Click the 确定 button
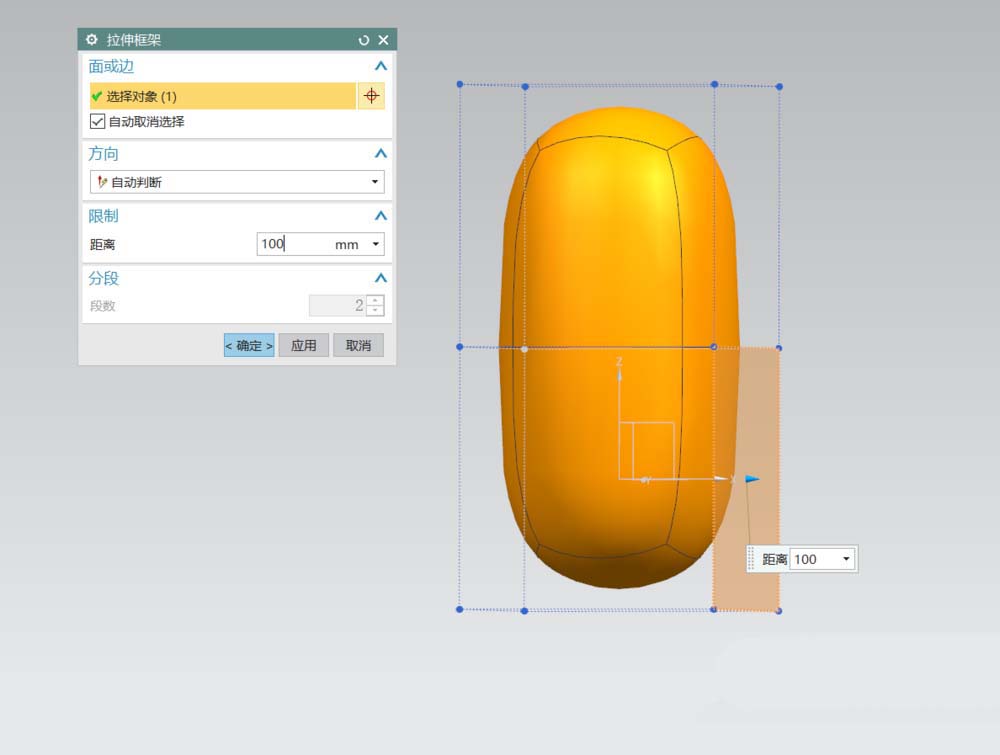The image size is (1000, 755). click(249, 345)
